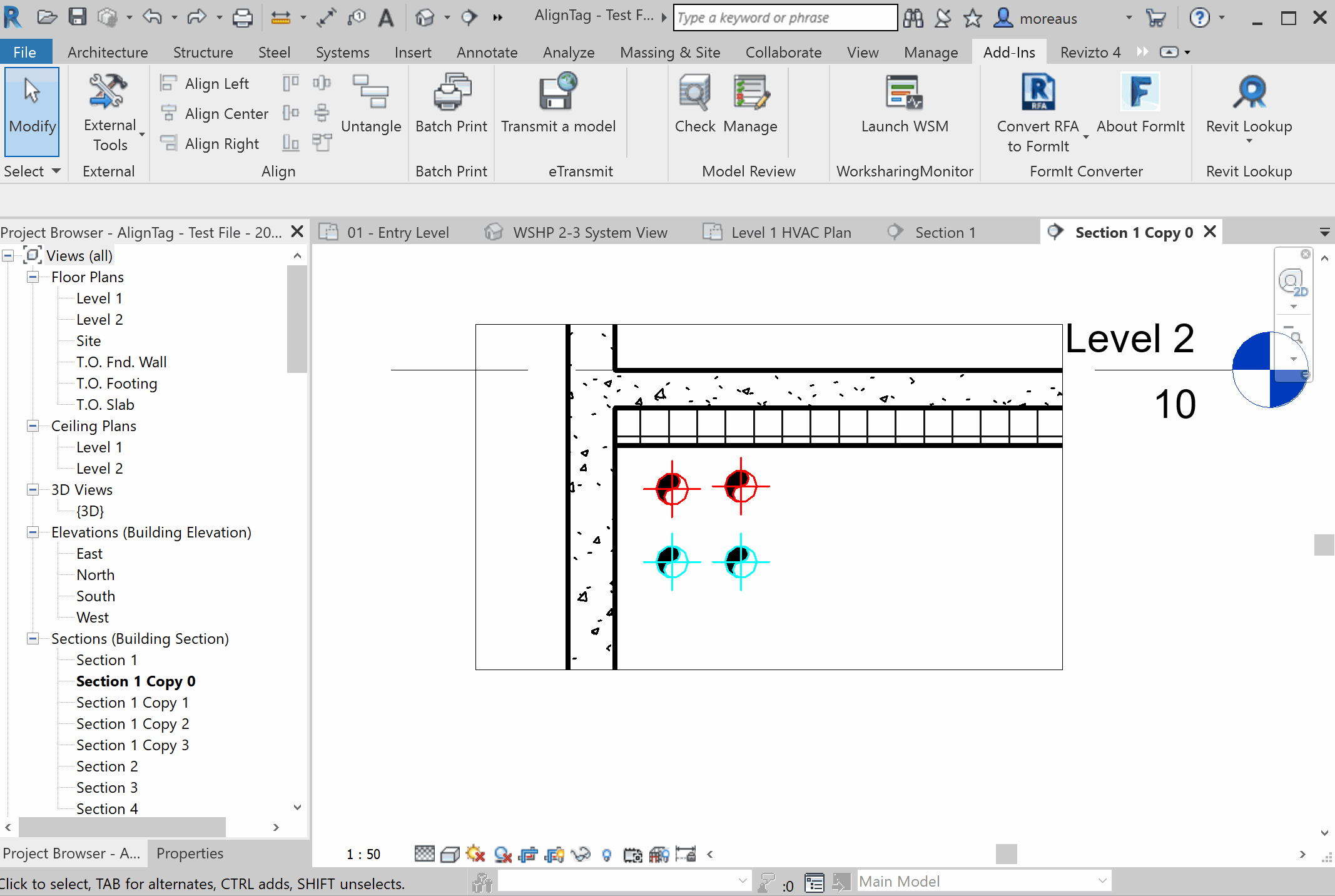Image resolution: width=1335 pixels, height=896 pixels.
Task: Click the Project Browser vertical scrollbar thumb
Action: pyautogui.click(x=297, y=319)
